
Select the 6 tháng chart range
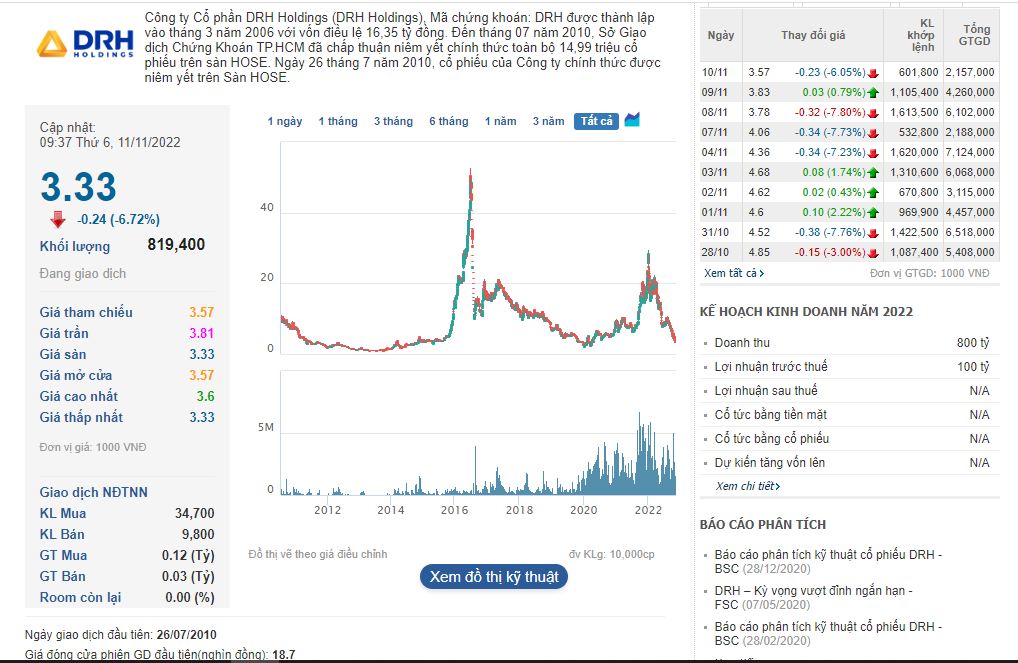coord(449,121)
